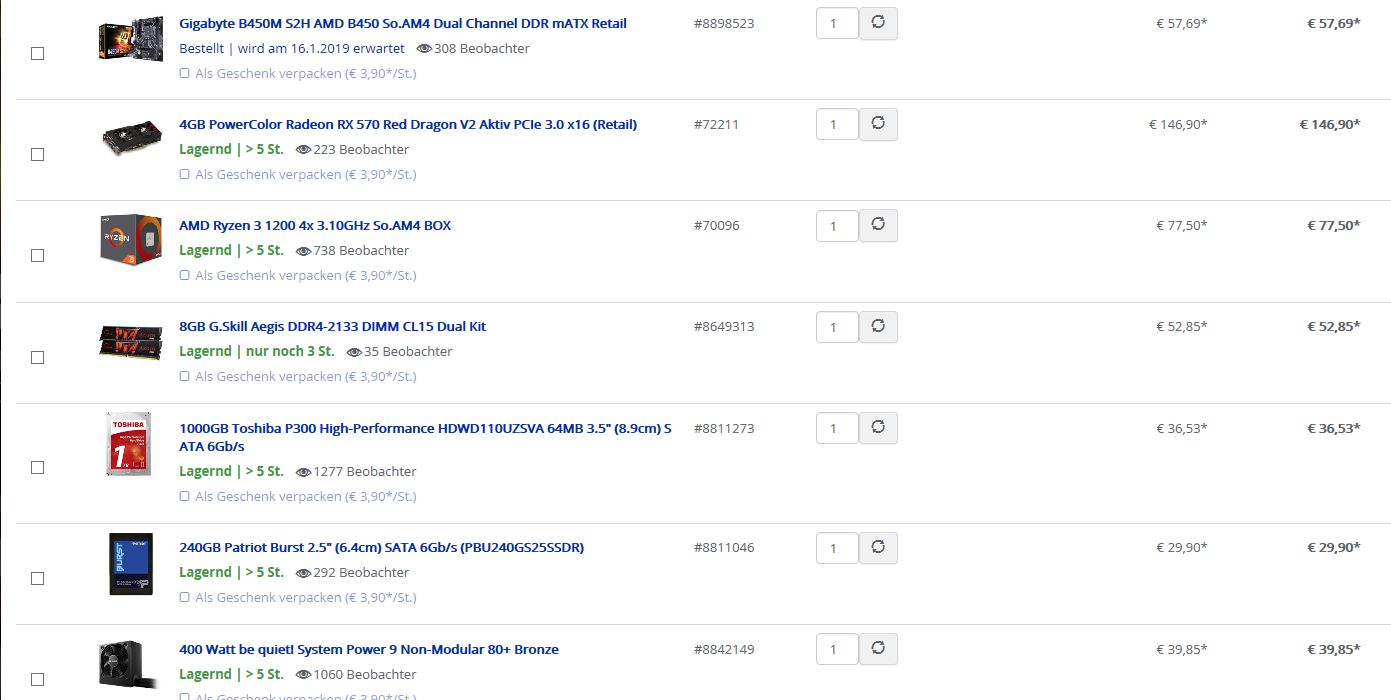Refresh quantity for PowerColor Radeon RX 570
Image resolution: width=1391 pixels, height=700 pixels.
point(878,124)
